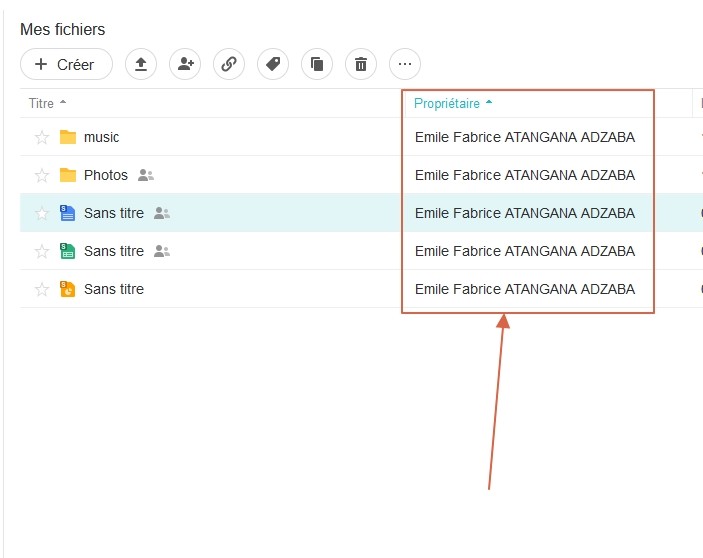Click the Photos folder shared icon
Viewport: 703px width, 558px height.
[x=146, y=175]
